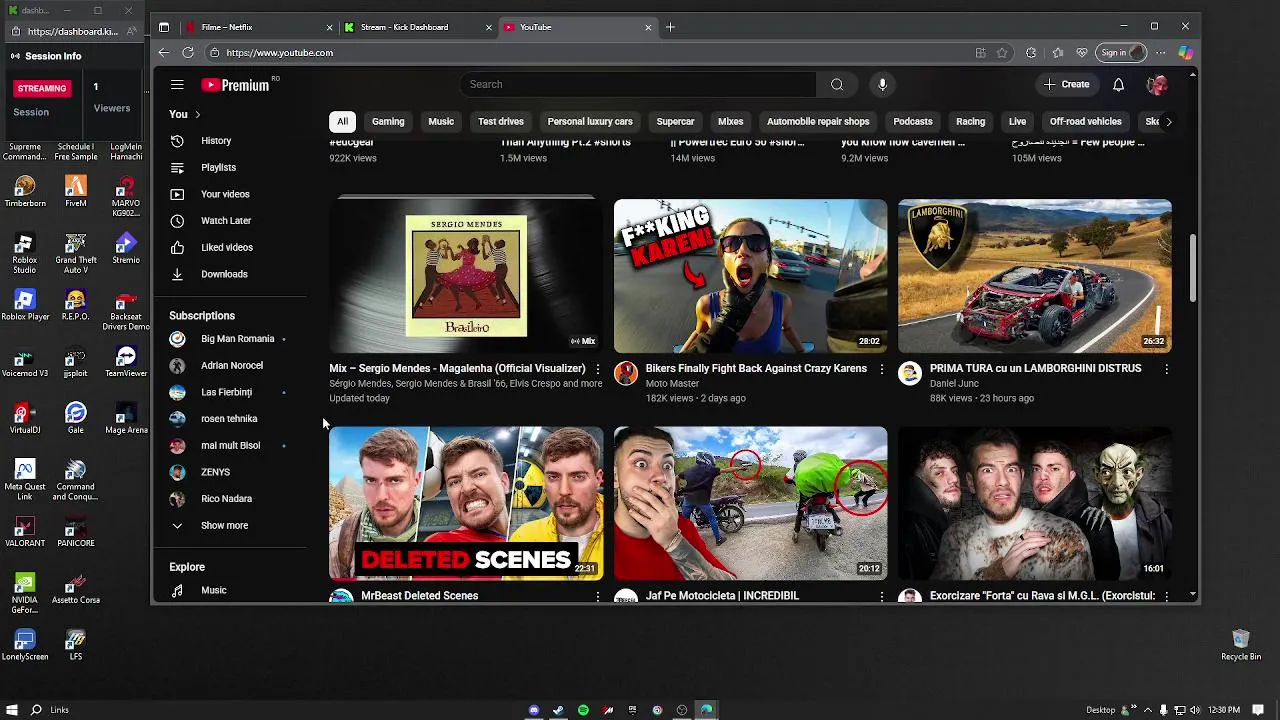Image resolution: width=1280 pixels, height=720 pixels.
Task: Show more filter chips with right arrow
Action: click(1168, 122)
